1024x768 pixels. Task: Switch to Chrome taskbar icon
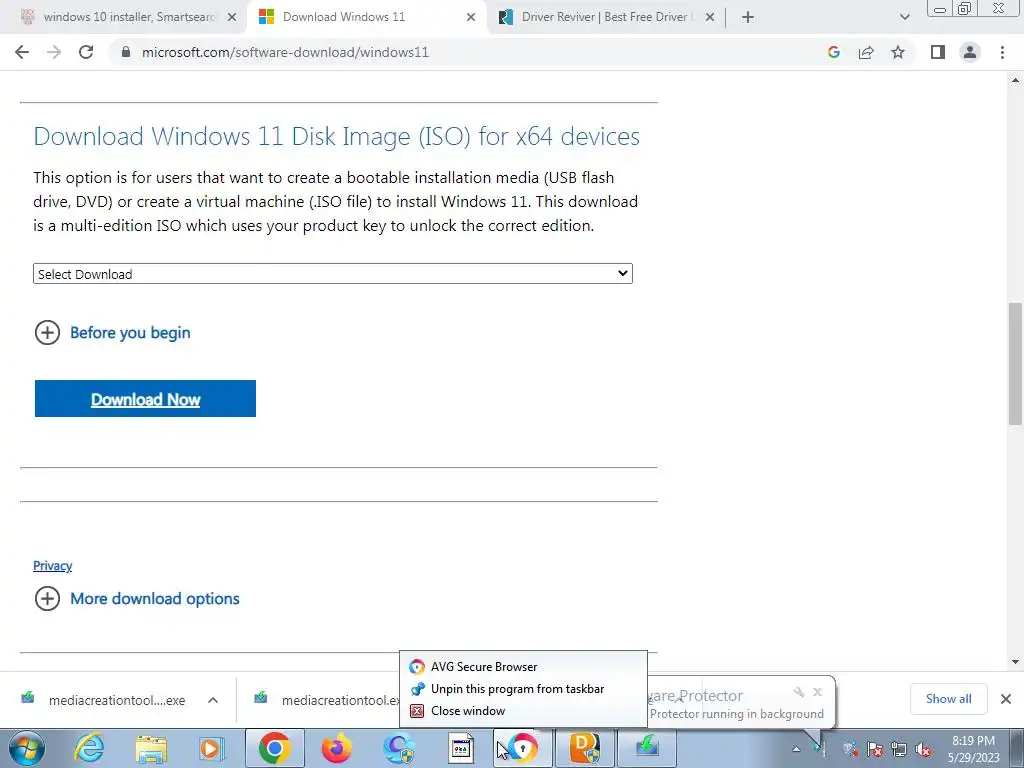coord(274,748)
